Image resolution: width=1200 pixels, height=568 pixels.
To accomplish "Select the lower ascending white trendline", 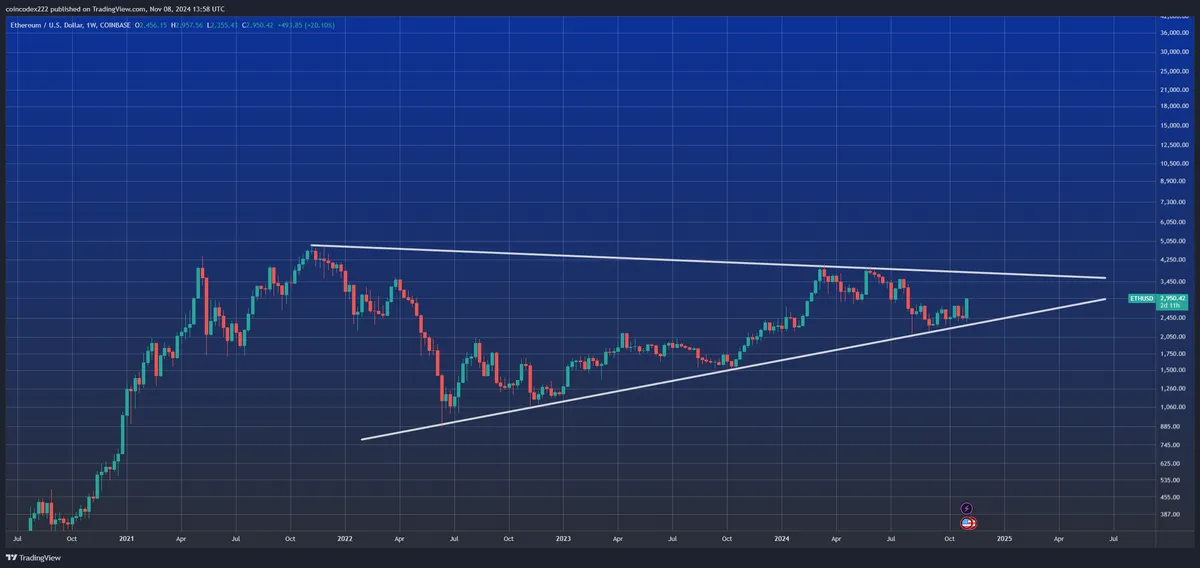I will click(x=733, y=369).
